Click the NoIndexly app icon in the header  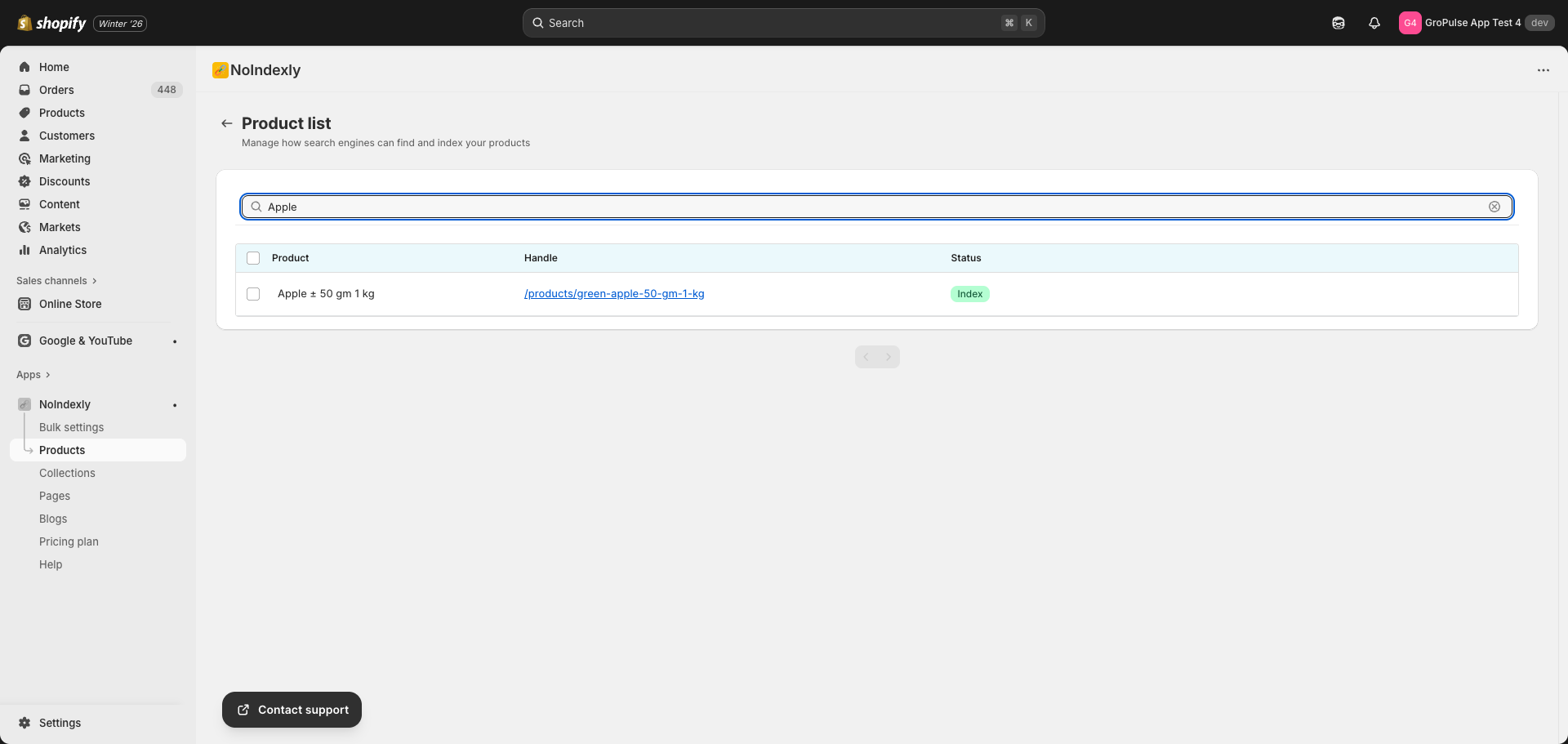point(220,70)
